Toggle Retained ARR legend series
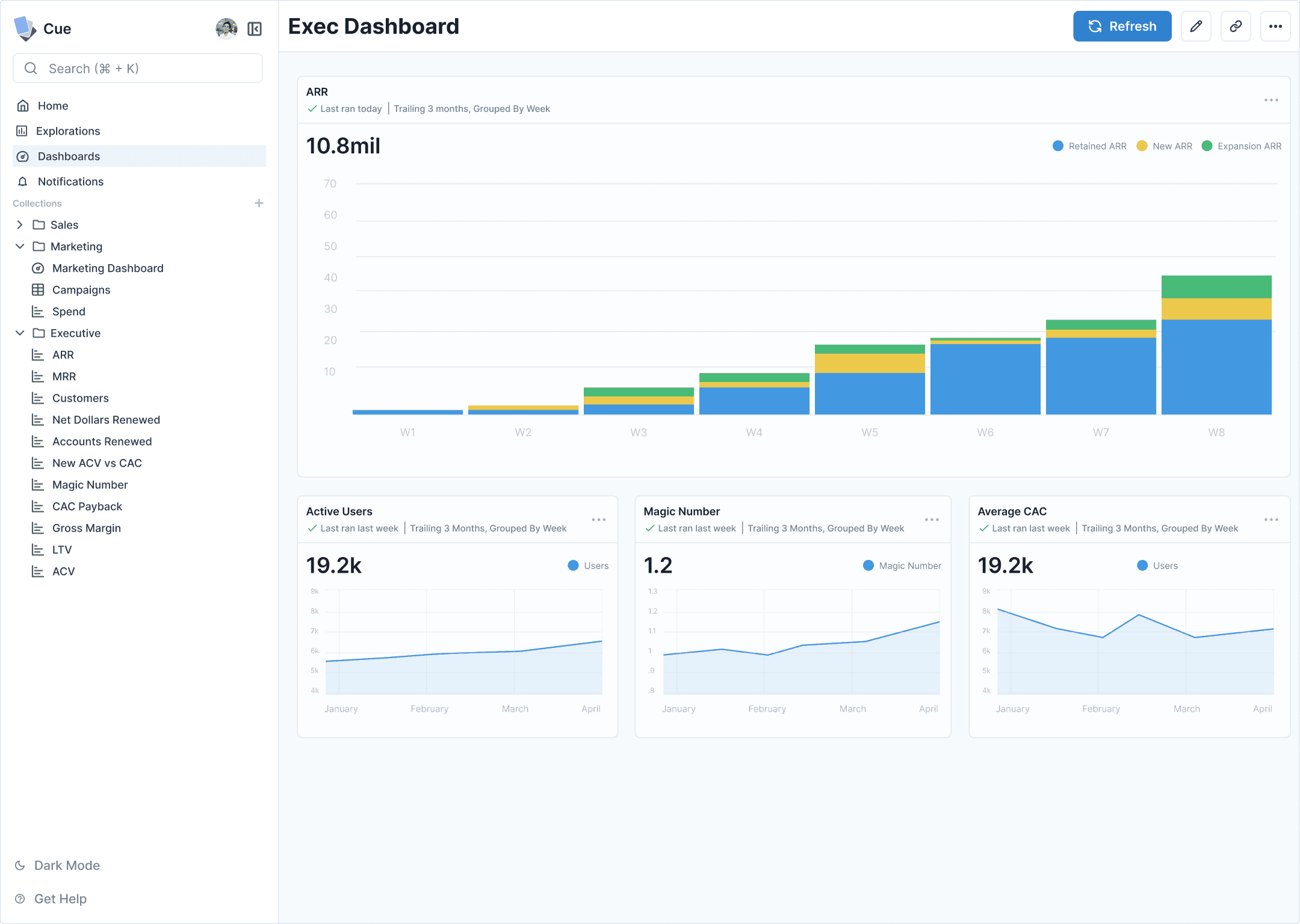This screenshot has width=1300, height=924. coord(1089,146)
